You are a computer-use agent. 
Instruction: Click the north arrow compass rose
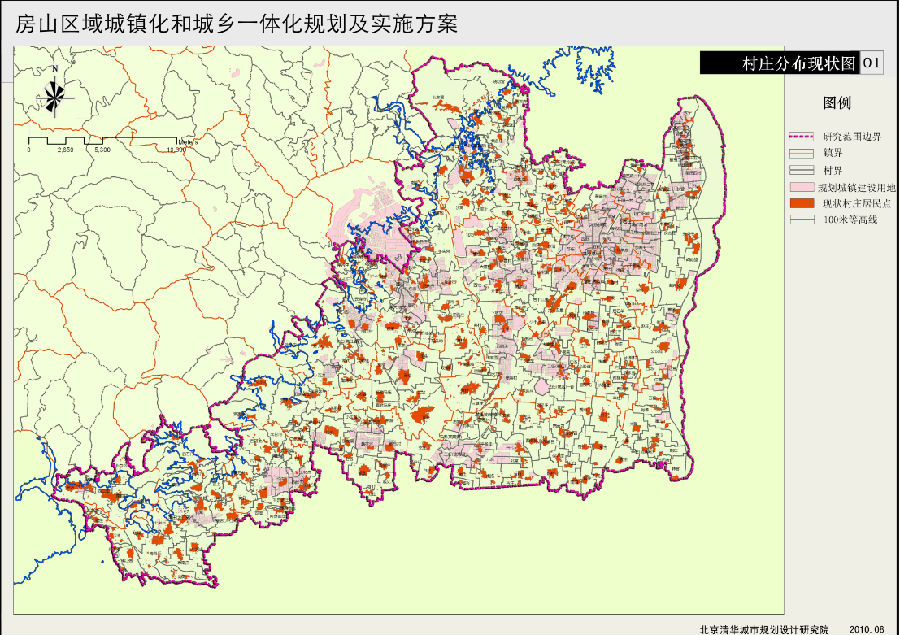55,92
